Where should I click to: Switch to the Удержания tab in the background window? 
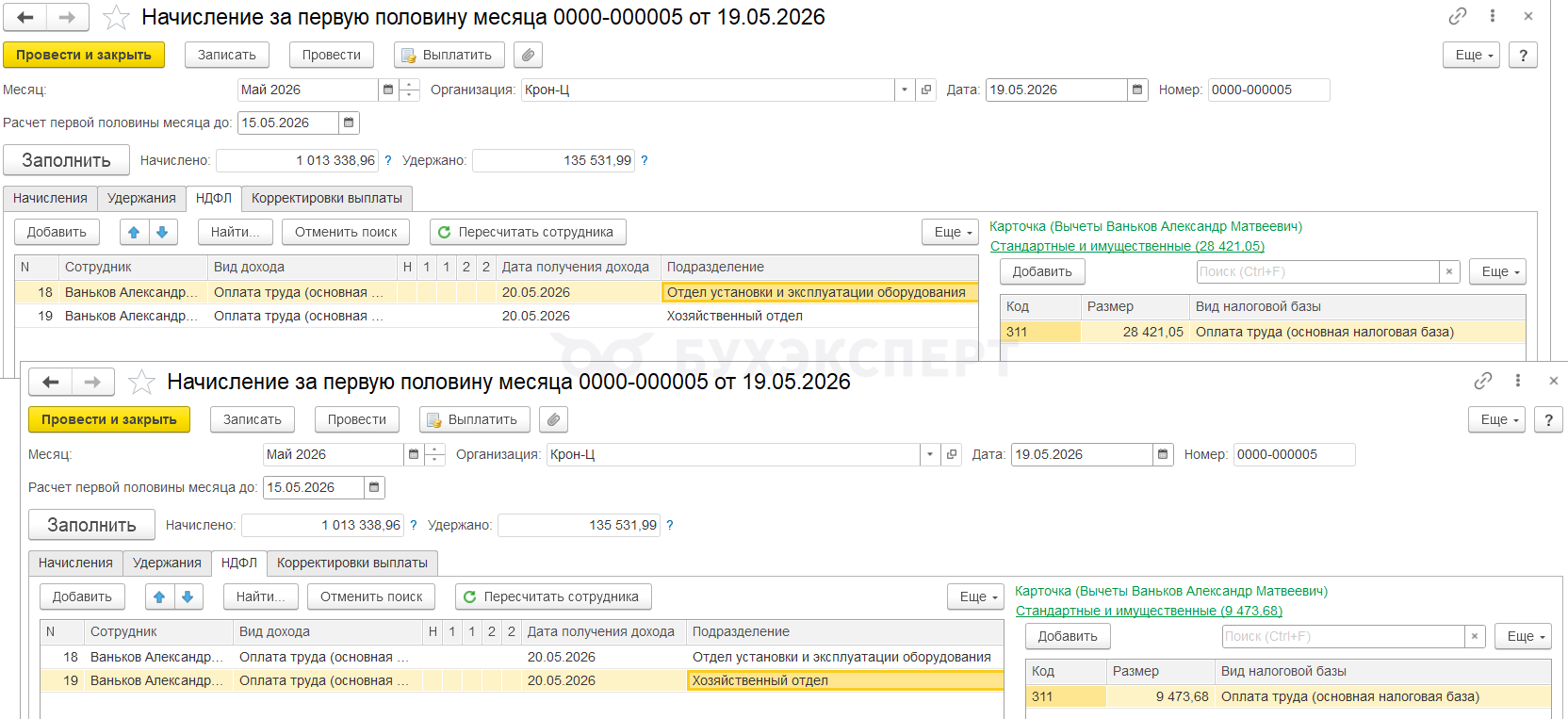click(141, 198)
